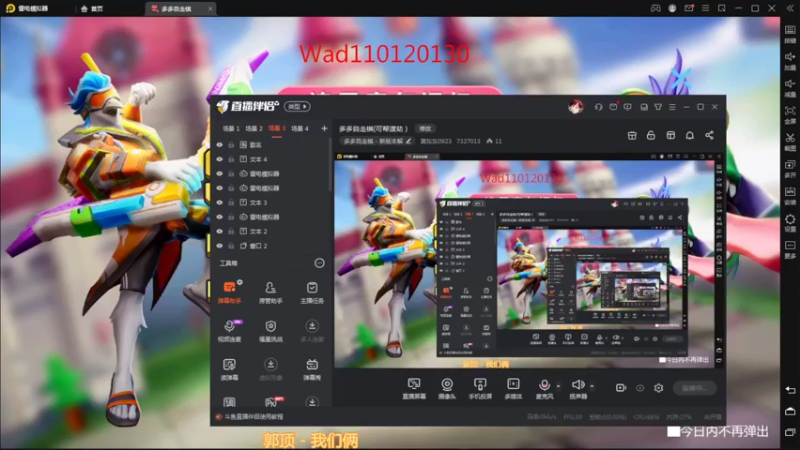Image resolution: width=800 pixels, height=450 pixels.
Task: Toggle visibility of 文本 4 layer
Action: 219,159
